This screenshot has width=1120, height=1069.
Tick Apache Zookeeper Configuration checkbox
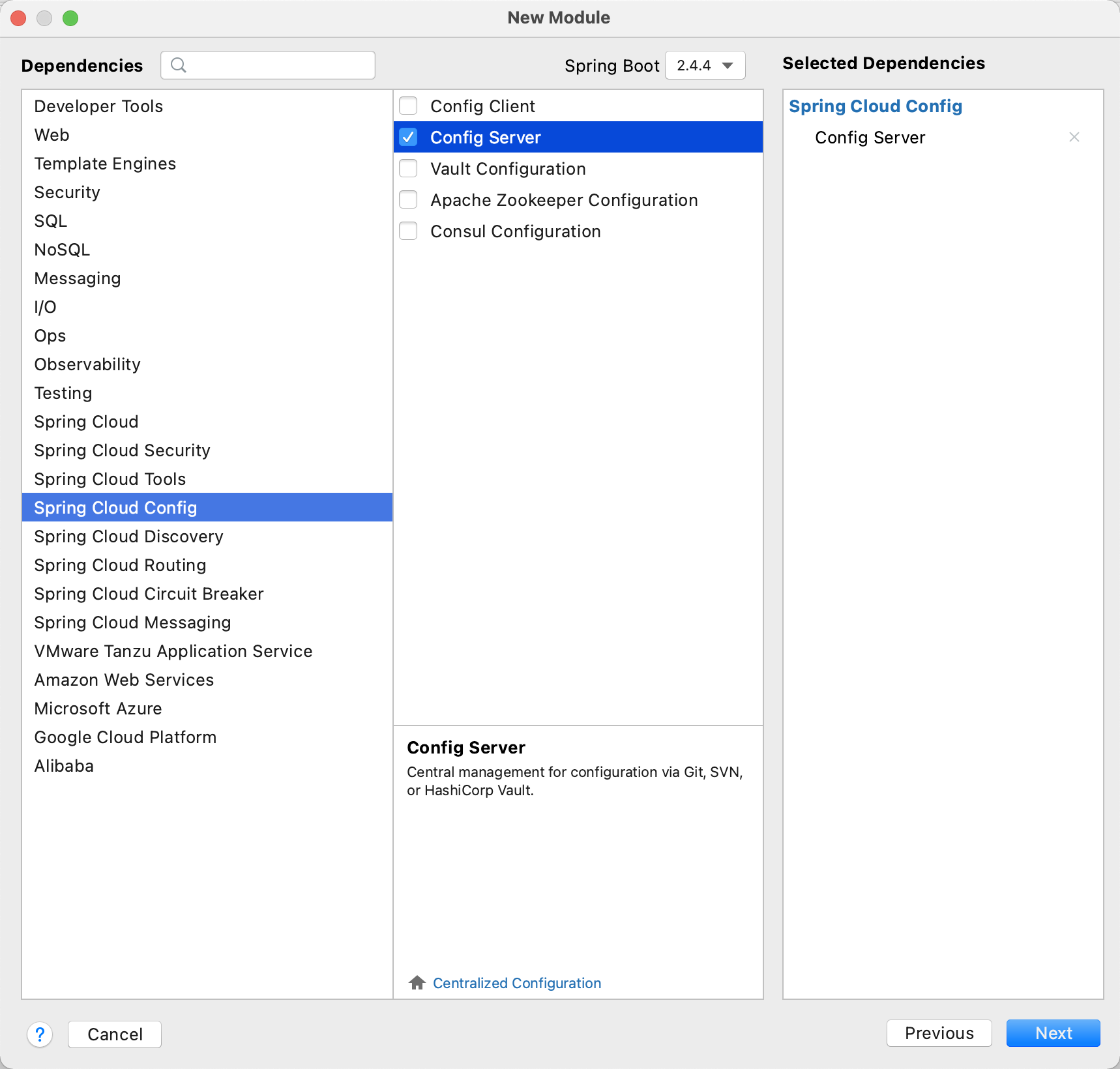click(x=409, y=199)
